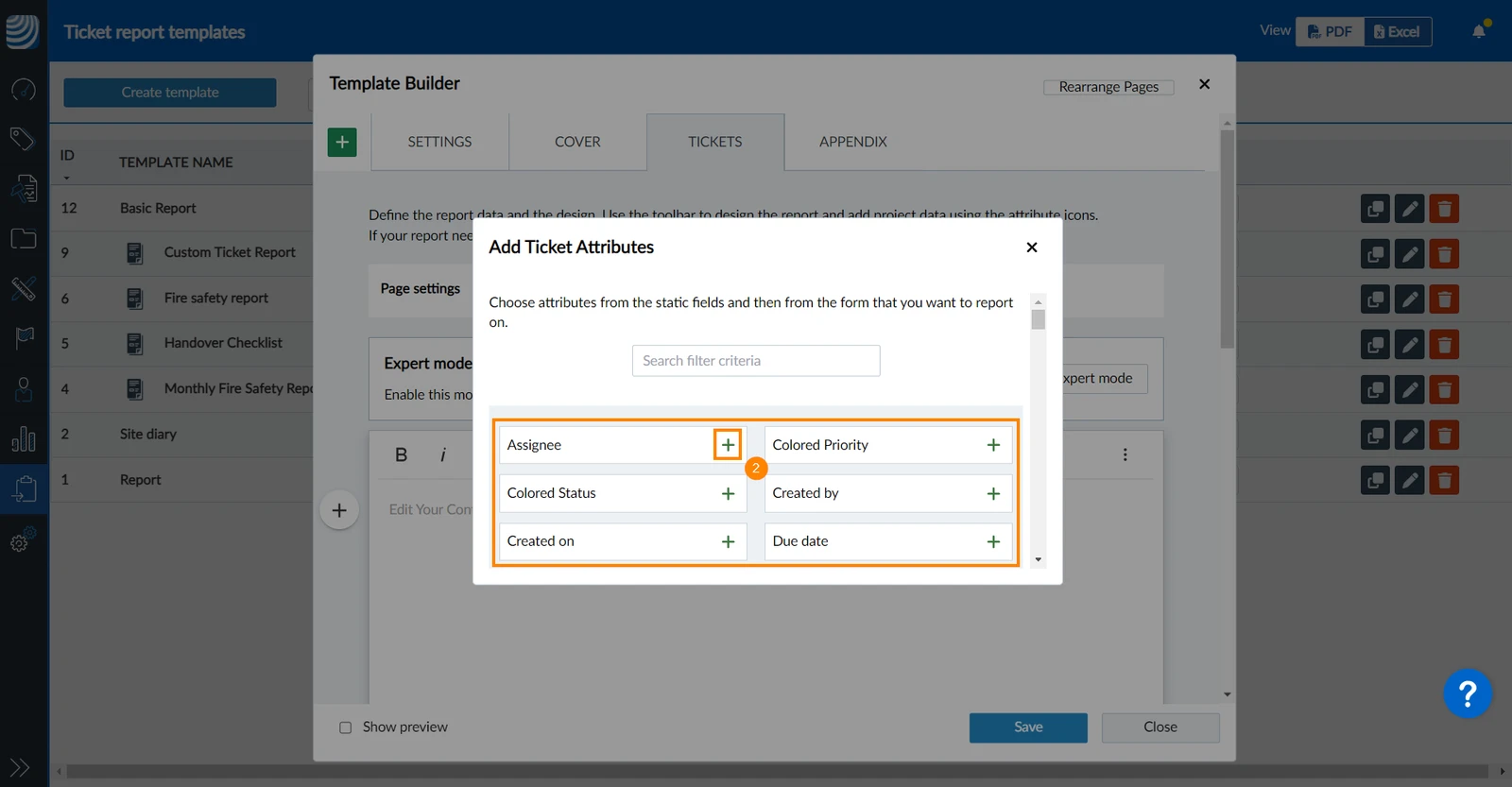Sort by the ID column arrow

(x=66, y=178)
